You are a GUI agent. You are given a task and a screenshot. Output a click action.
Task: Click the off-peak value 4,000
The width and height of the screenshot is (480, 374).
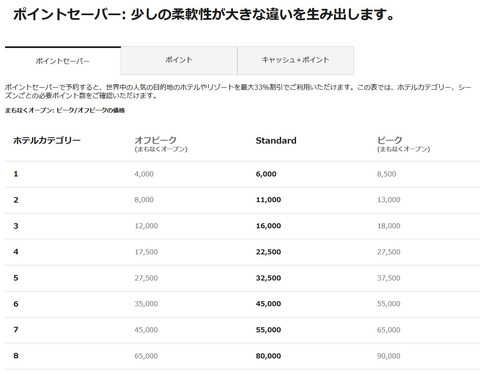tap(144, 174)
